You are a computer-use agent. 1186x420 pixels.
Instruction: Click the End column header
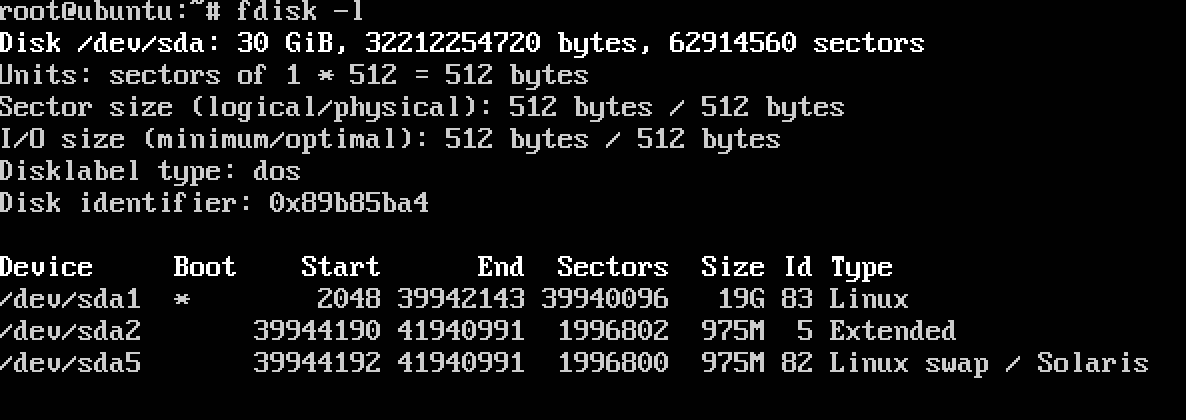(501, 266)
